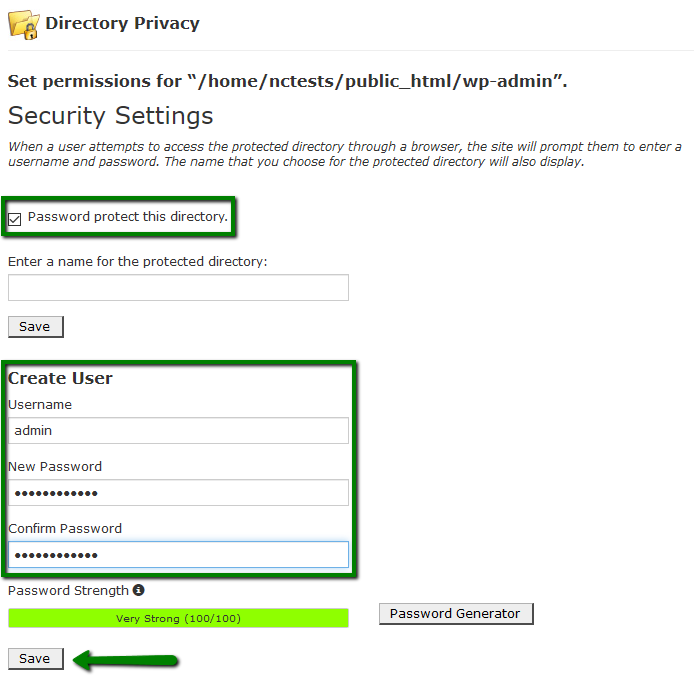Click the "Password protect this directory." label text
The width and height of the screenshot is (694, 683).
[x=127, y=216]
